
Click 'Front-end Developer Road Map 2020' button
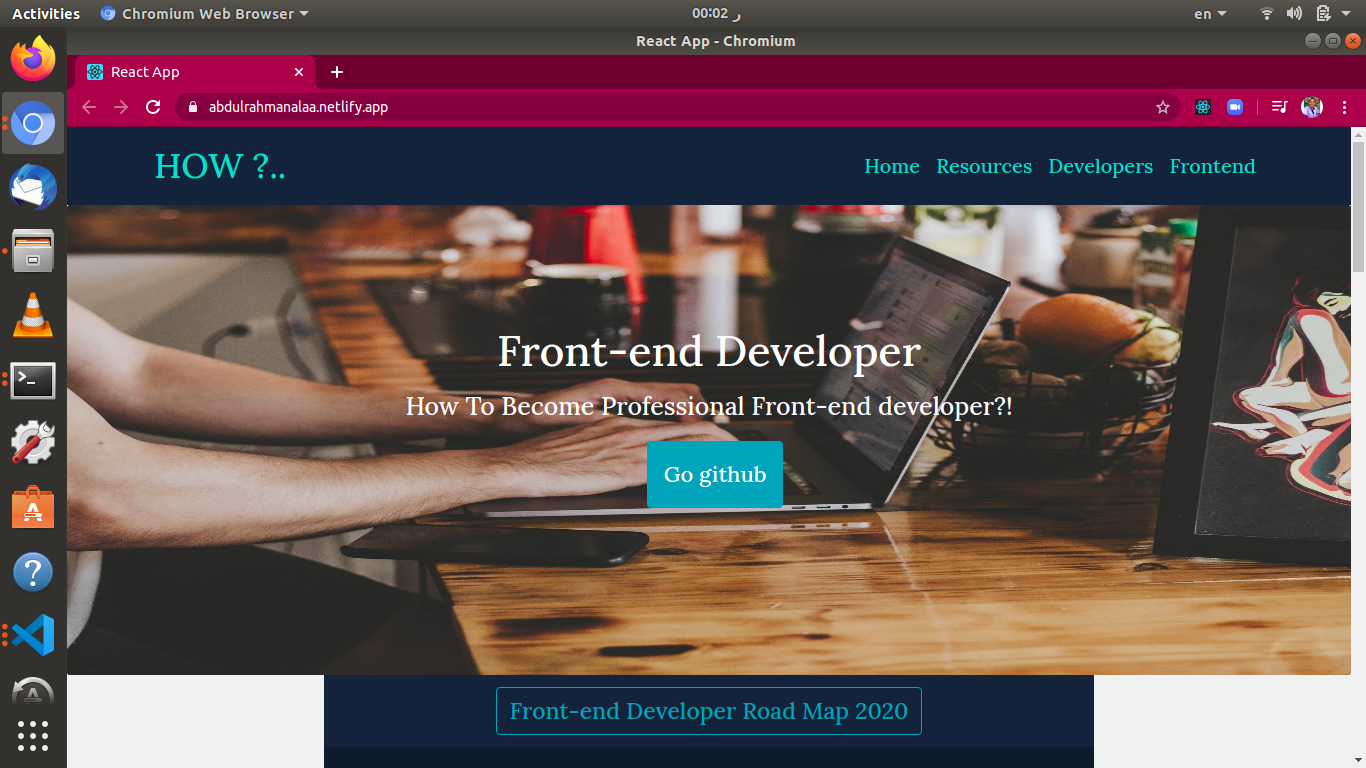click(708, 711)
